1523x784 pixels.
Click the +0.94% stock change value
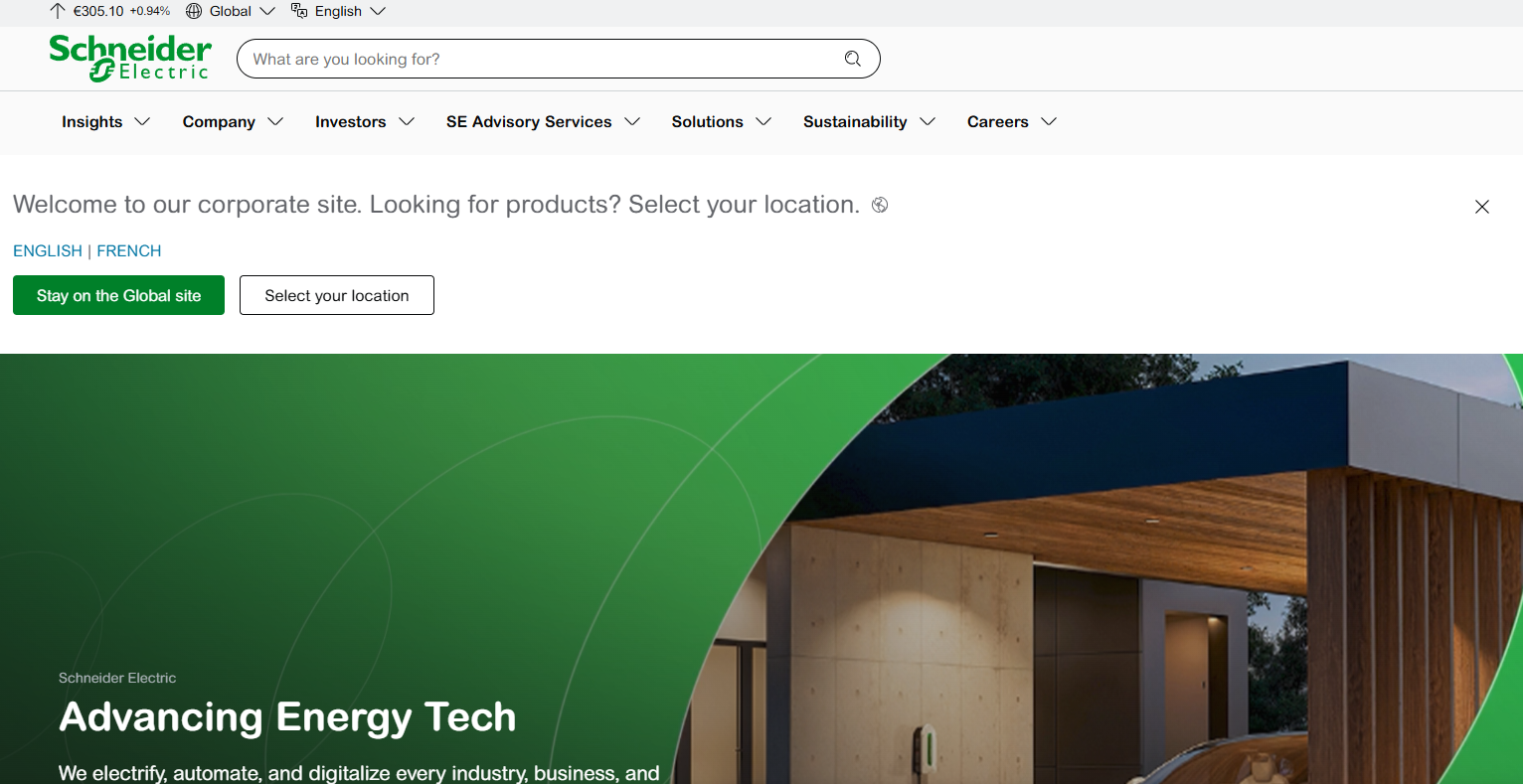[150, 11]
